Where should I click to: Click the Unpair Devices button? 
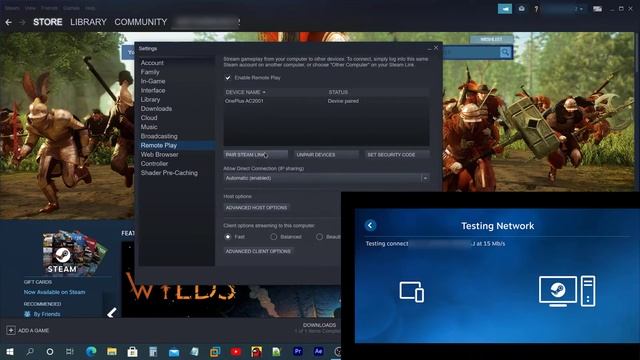(x=326, y=155)
